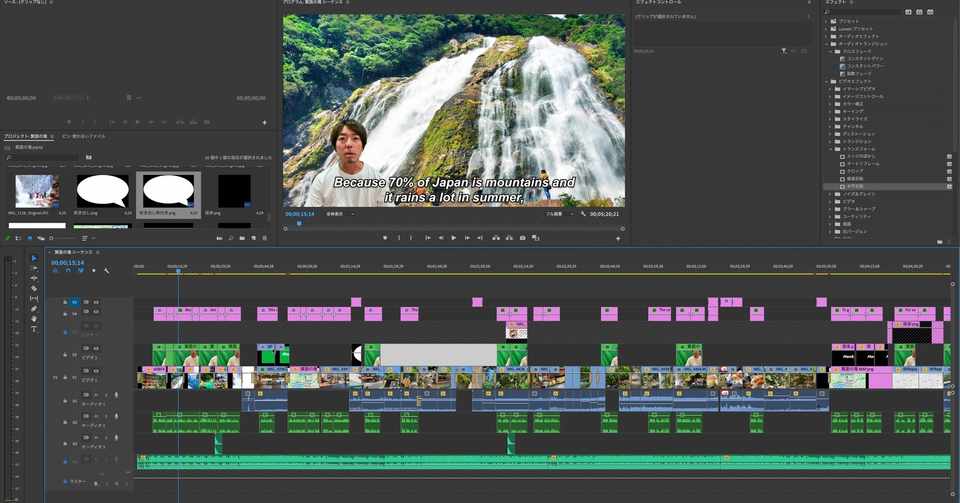Image resolution: width=960 pixels, height=503 pixels.
Task: Click the Extract button in Program Monitor
Action: click(x=509, y=237)
